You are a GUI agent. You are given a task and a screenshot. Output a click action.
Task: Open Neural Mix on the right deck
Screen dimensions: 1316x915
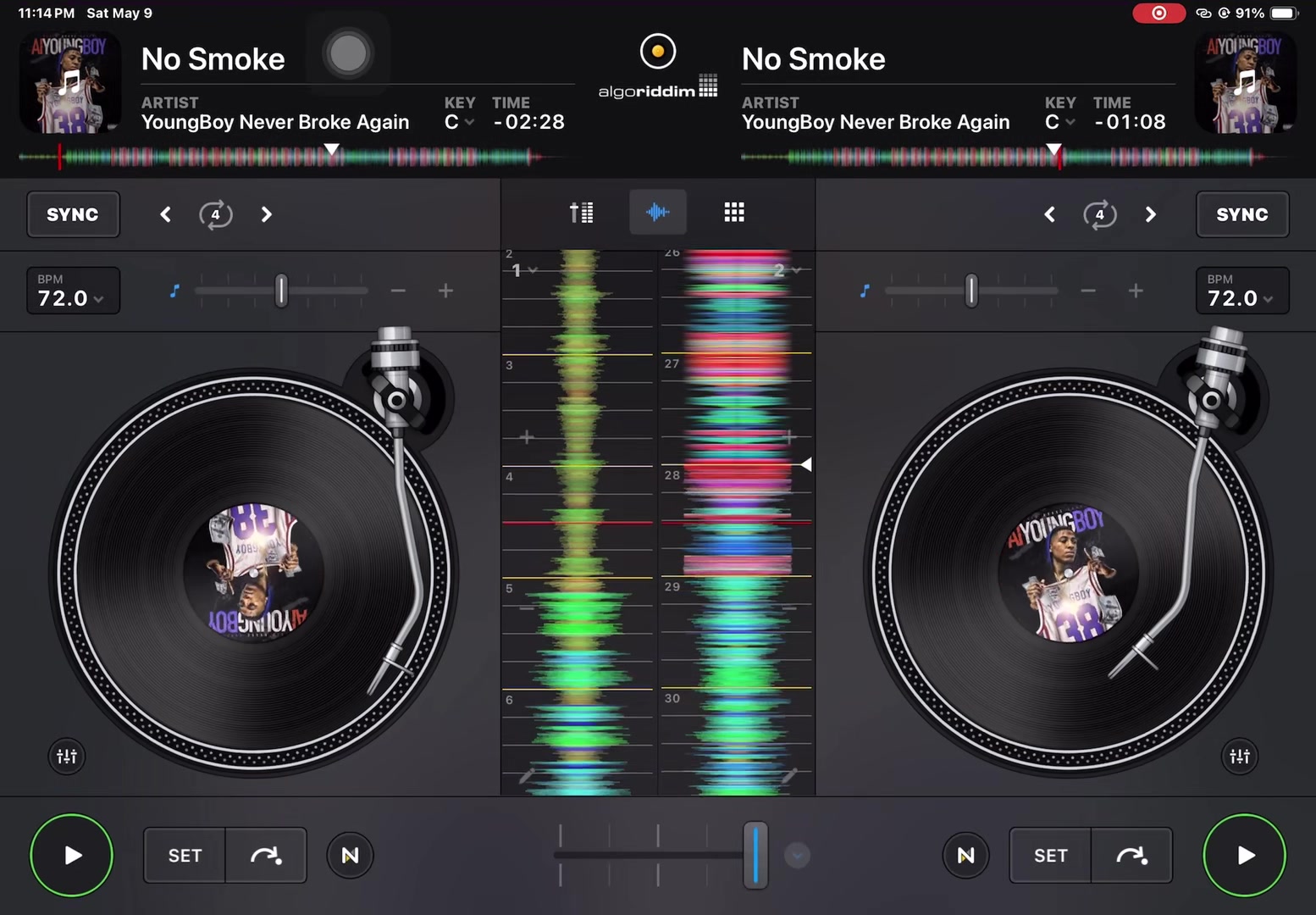[965, 855]
